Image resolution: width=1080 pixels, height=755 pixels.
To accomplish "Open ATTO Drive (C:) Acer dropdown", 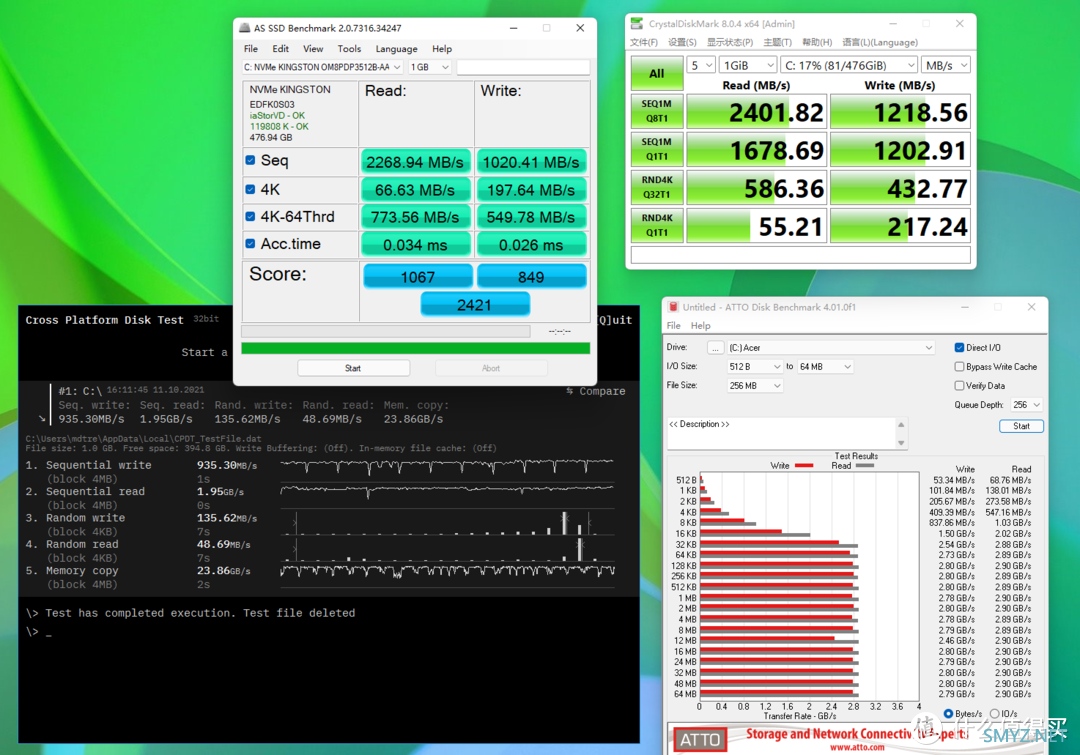I will point(831,348).
